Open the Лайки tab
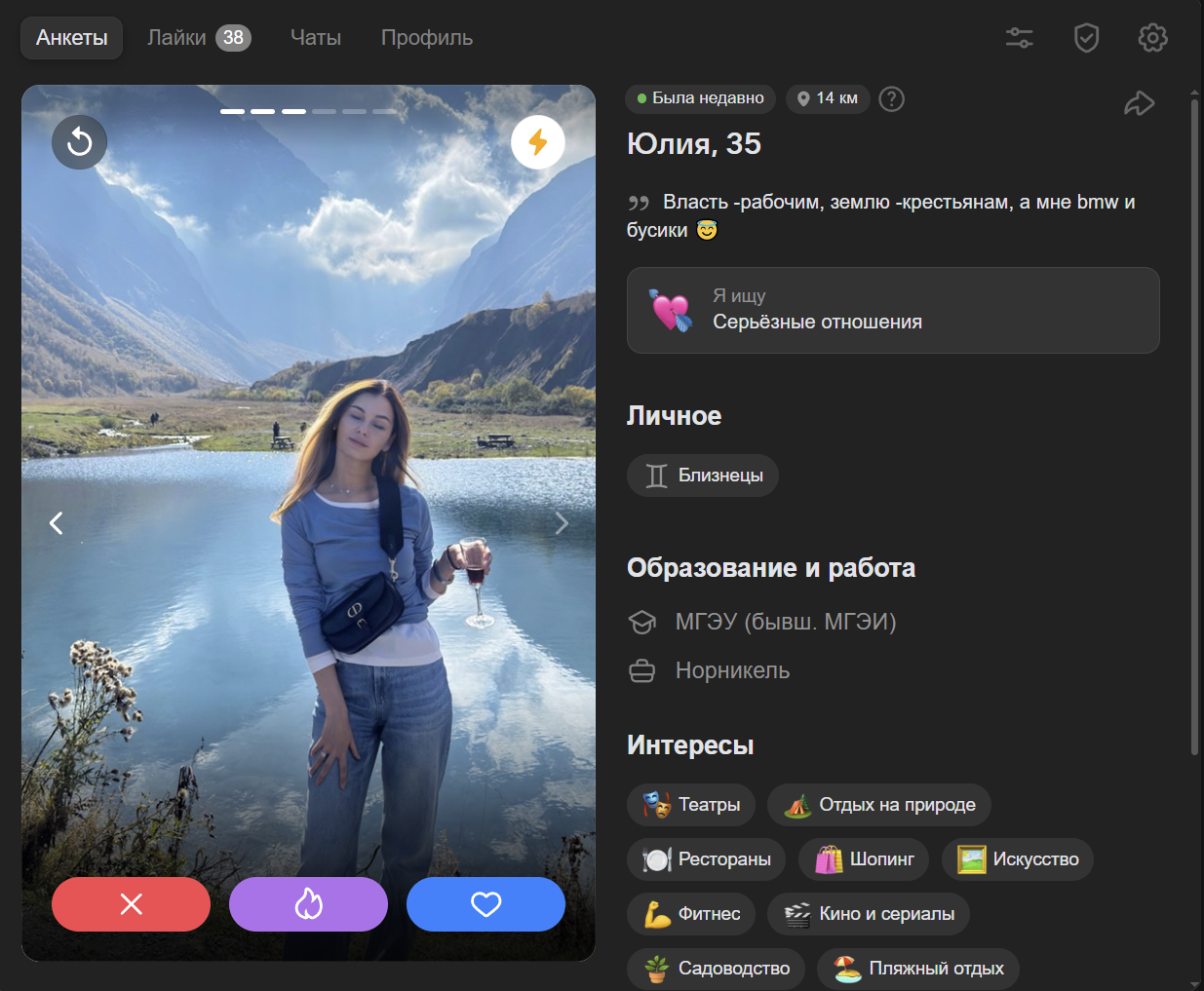Image resolution: width=1204 pixels, height=991 pixels. (x=199, y=38)
